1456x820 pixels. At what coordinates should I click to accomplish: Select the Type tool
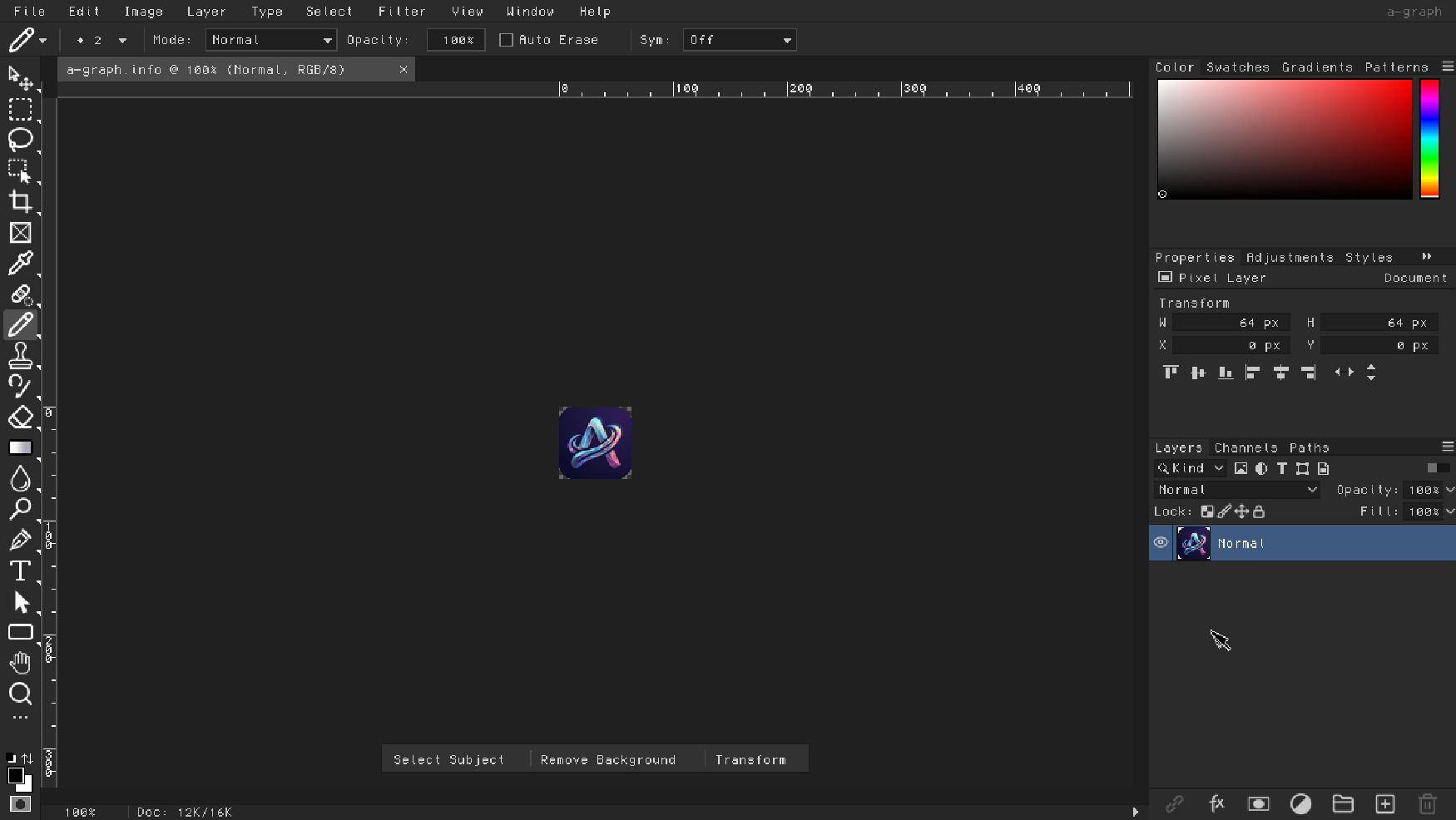(20, 571)
